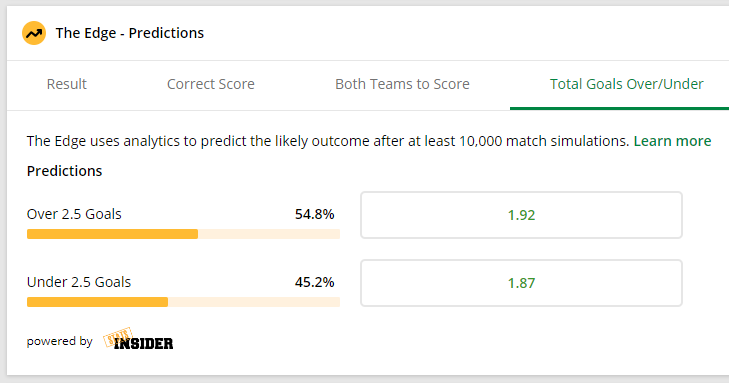Click the orange trending-arrow Edge icon

coord(34,33)
